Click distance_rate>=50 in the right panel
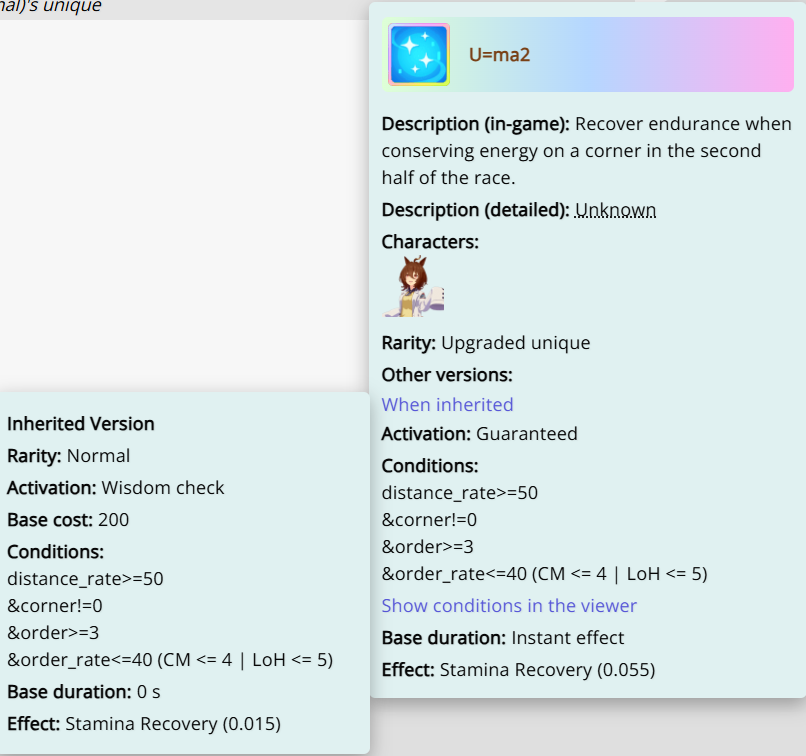Image resolution: width=806 pixels, height=756 pixels. click(x=460, y=492)
